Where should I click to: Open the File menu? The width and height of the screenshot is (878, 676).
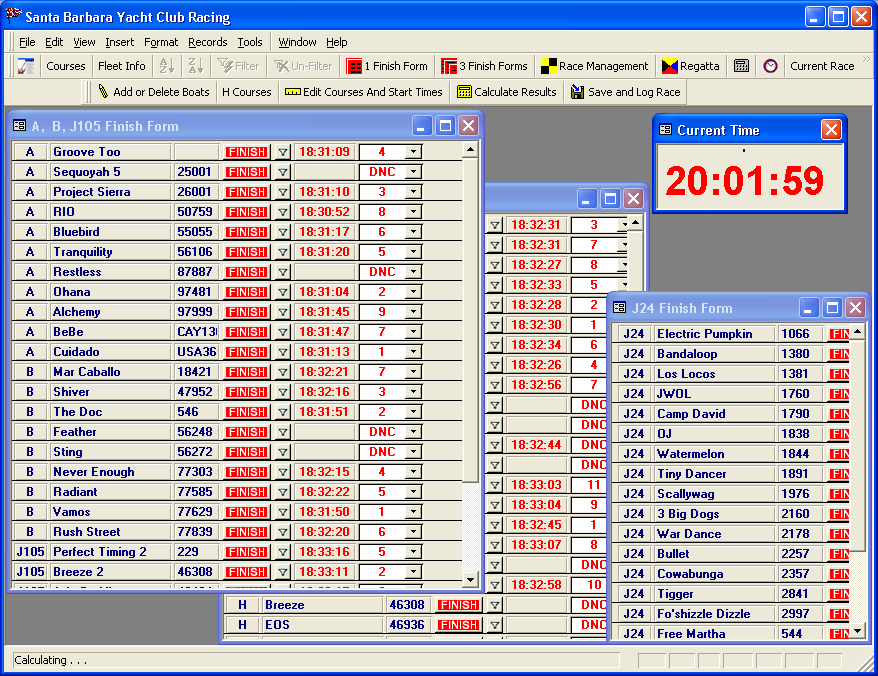(27, 42)
